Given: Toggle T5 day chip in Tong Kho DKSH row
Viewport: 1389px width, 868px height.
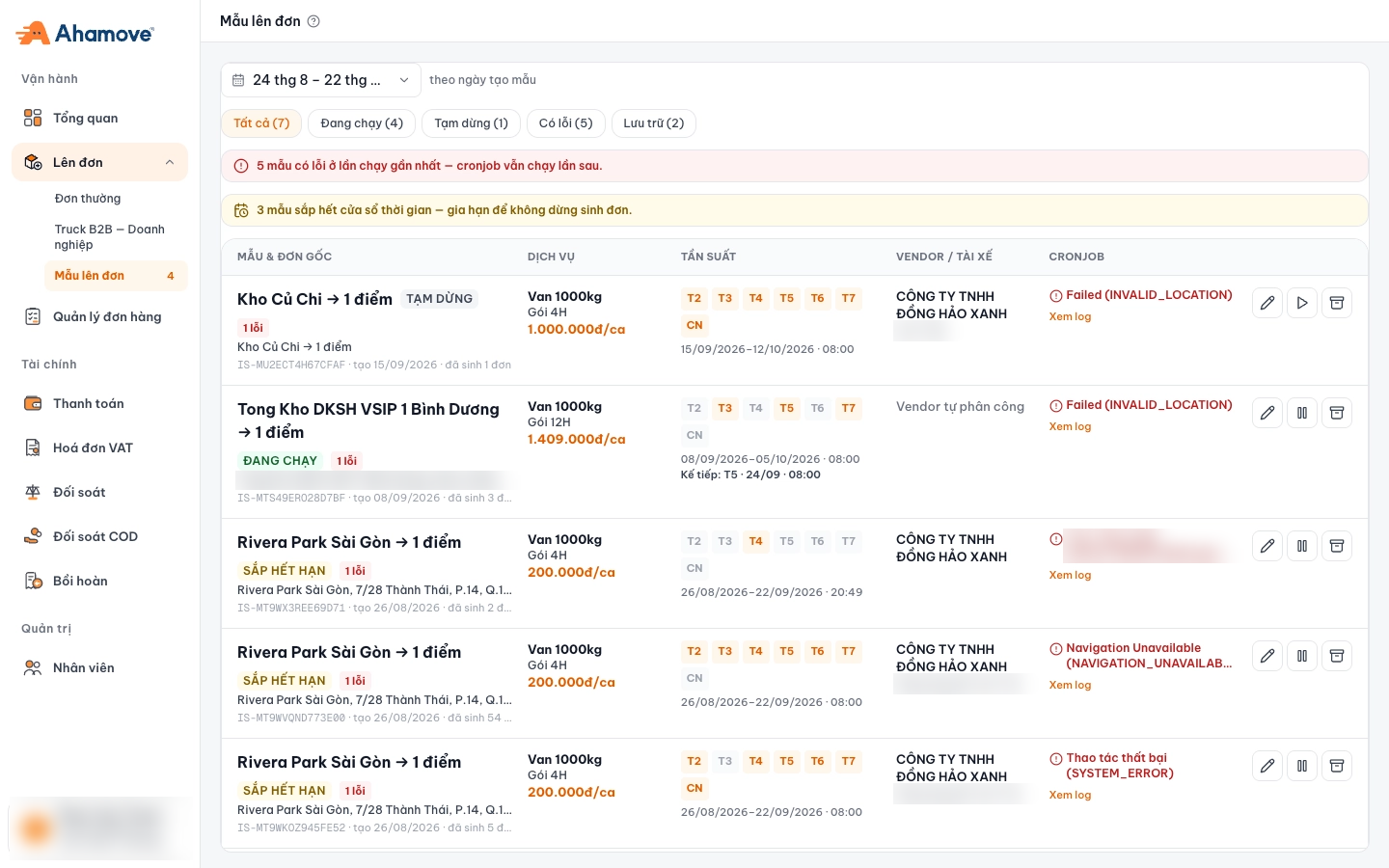Looking at the screenshot, I should (x=787, y=408).
